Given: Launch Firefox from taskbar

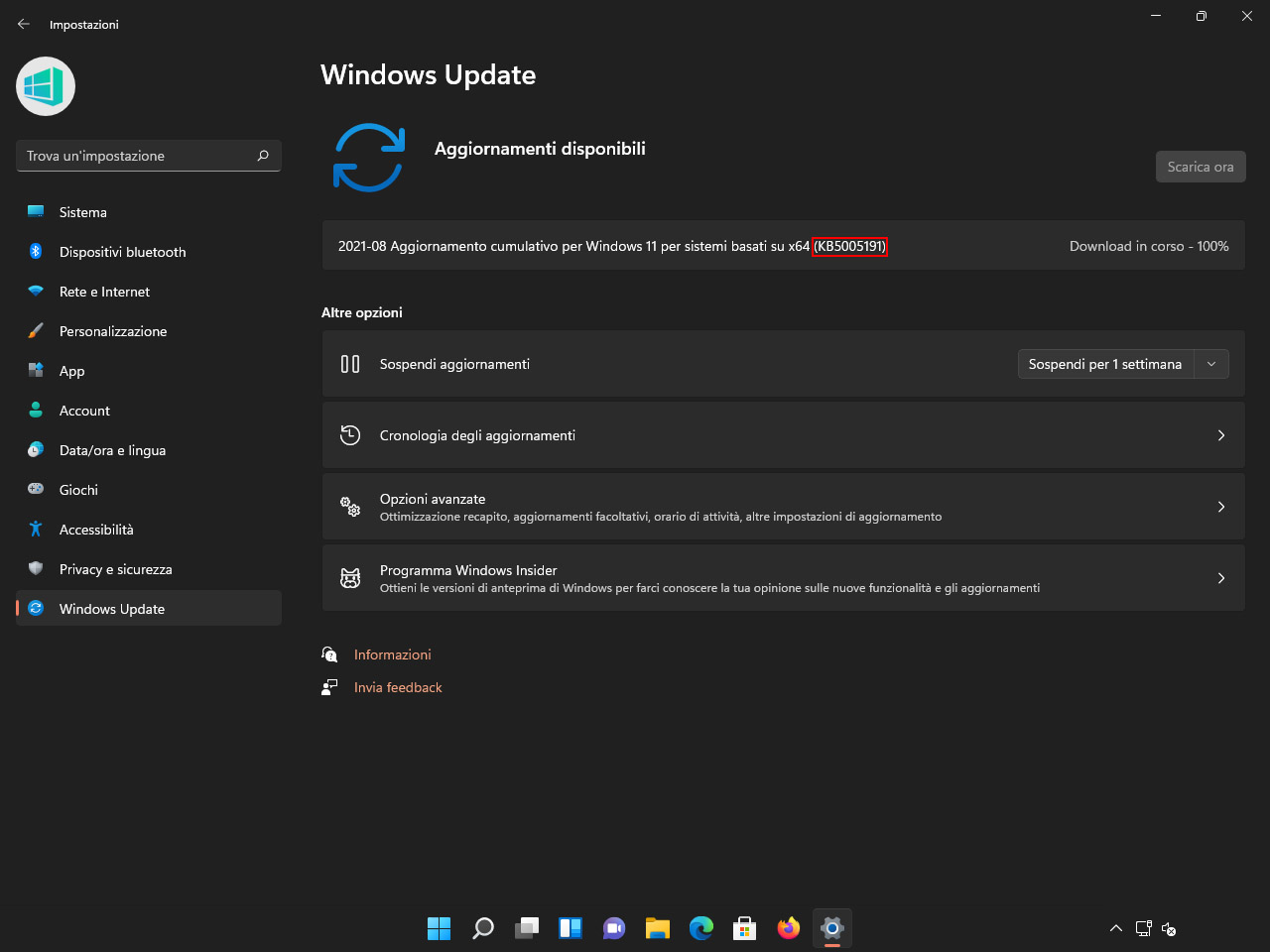Looking at the screenshot, I should [789, 928].
